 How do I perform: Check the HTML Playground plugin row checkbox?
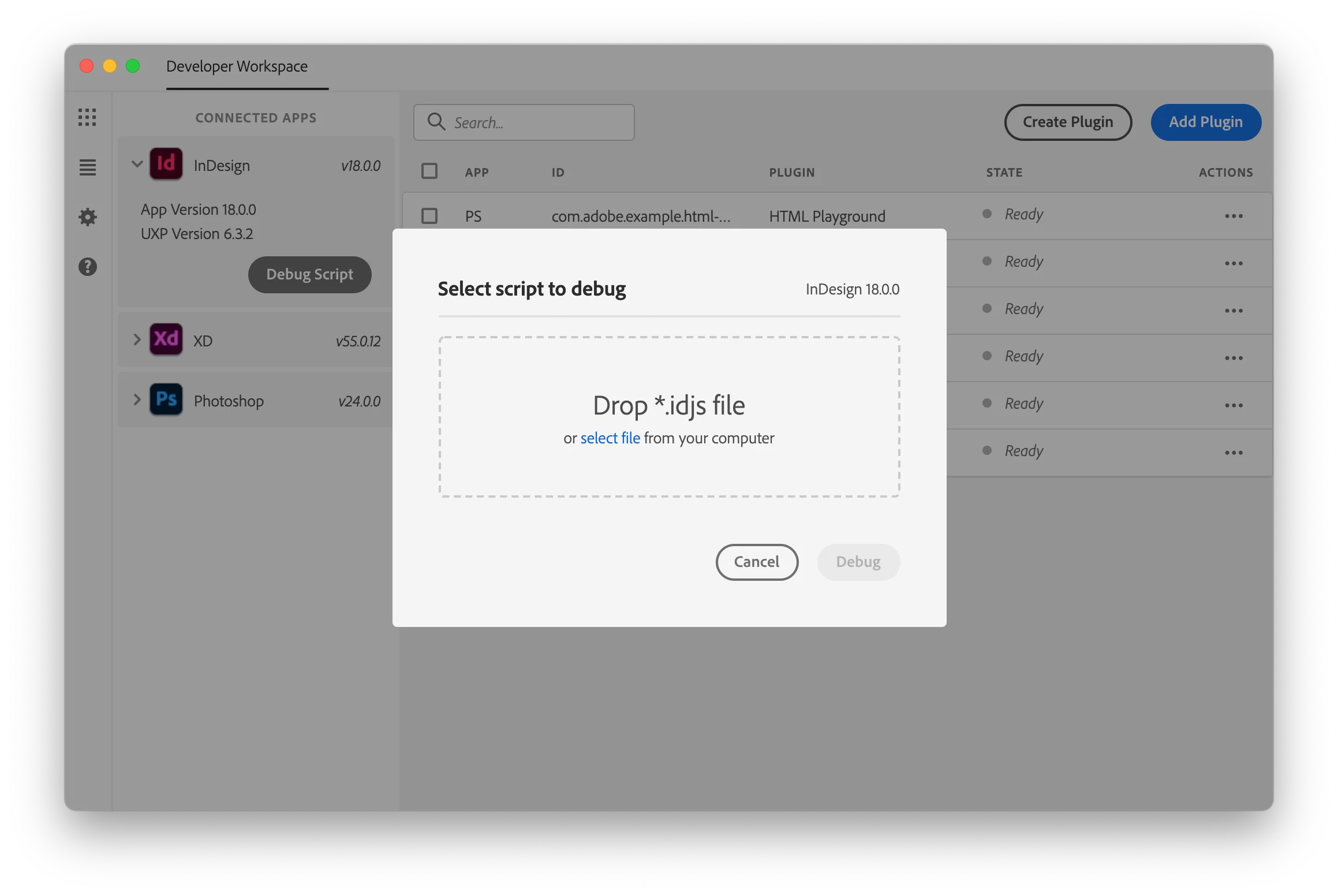coord(429,216)
